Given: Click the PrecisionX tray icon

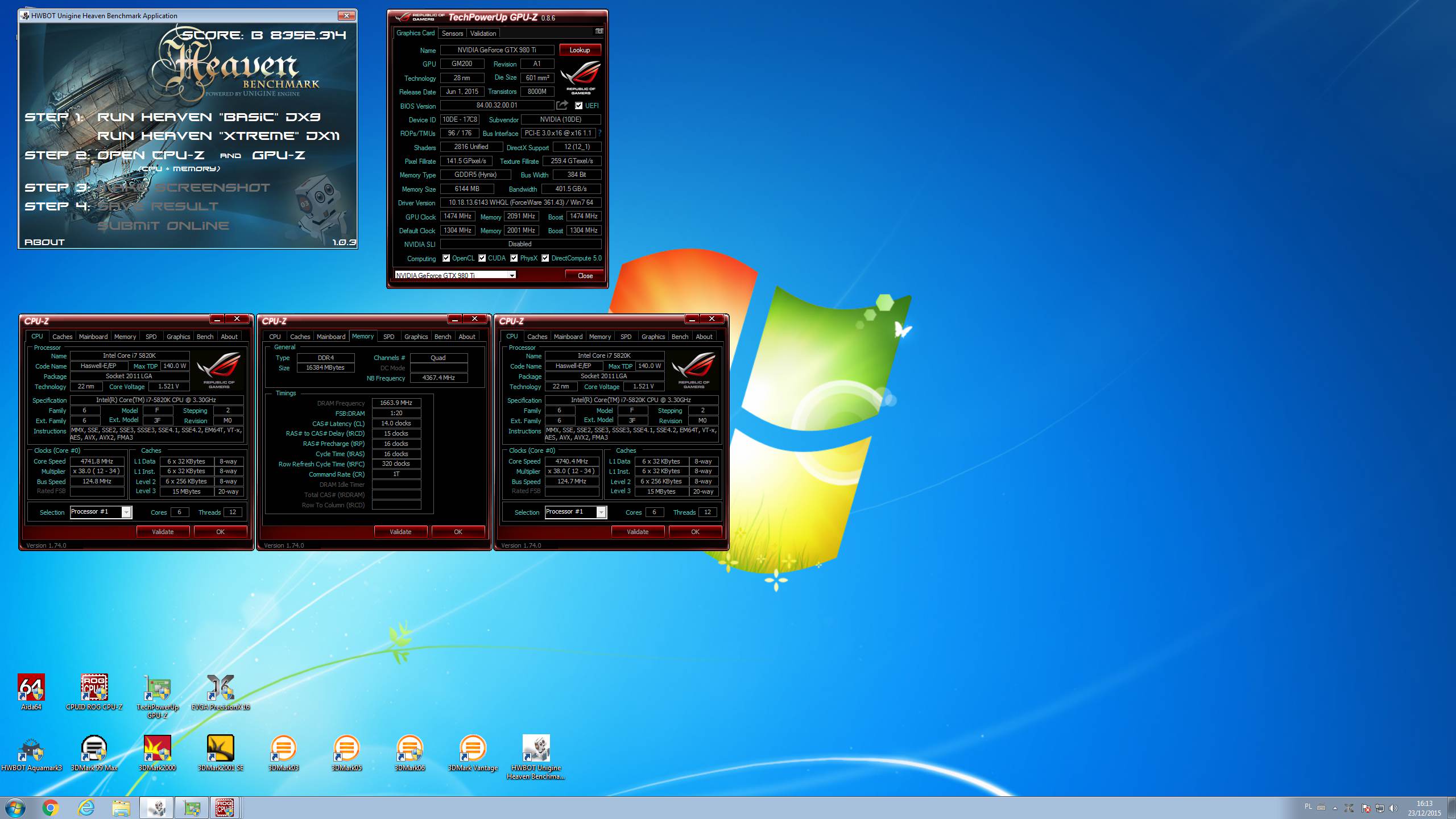Looking at the screenshot, I should (1349, 808).
